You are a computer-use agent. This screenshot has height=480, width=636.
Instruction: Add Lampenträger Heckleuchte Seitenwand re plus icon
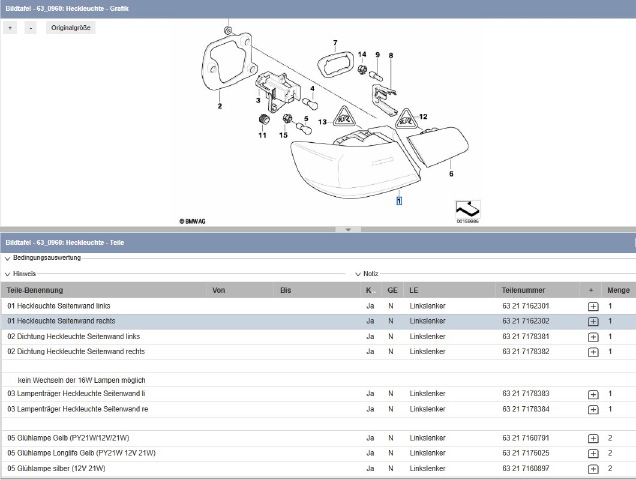tap(593, 409)
